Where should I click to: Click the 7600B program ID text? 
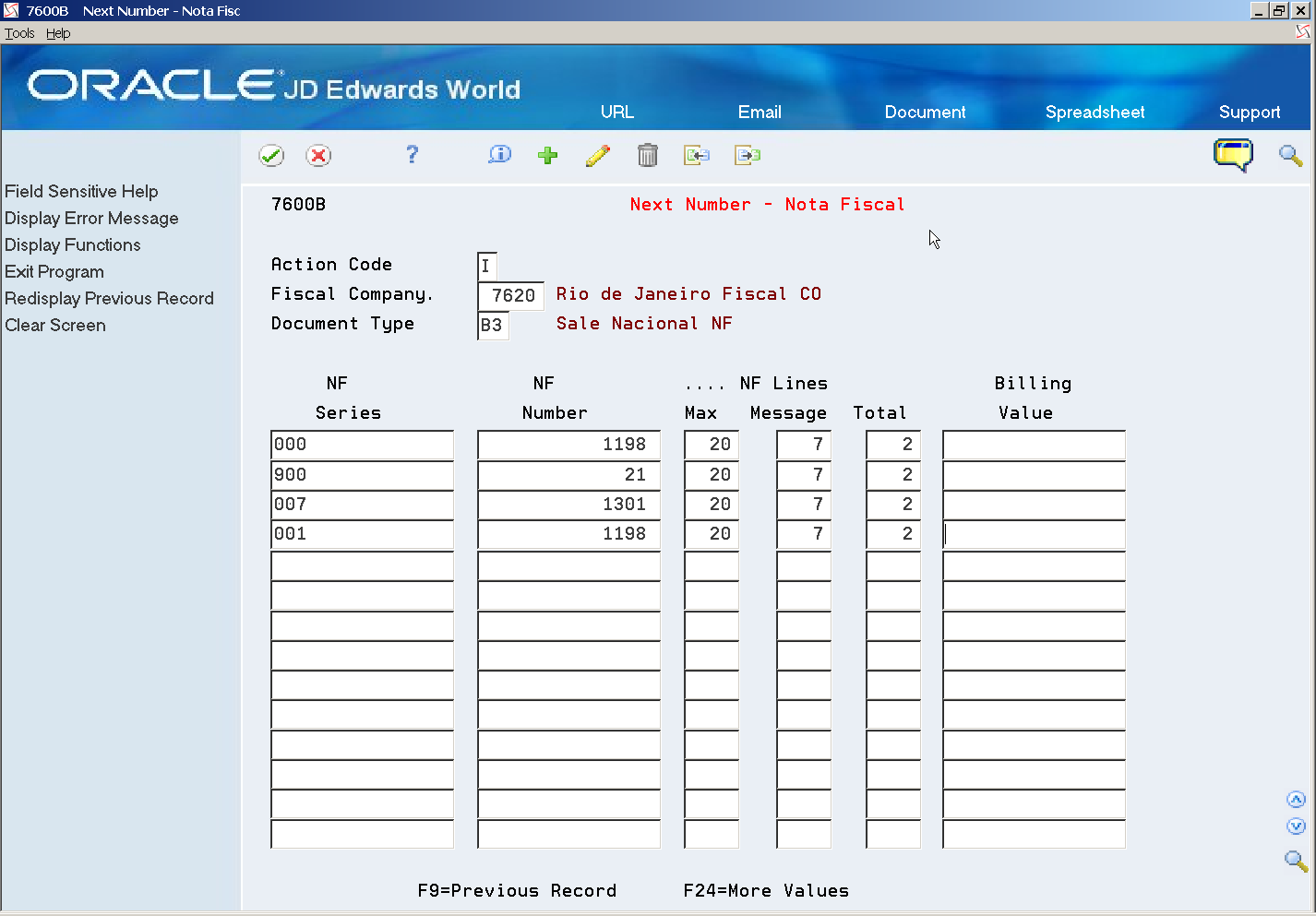[298, 205]
